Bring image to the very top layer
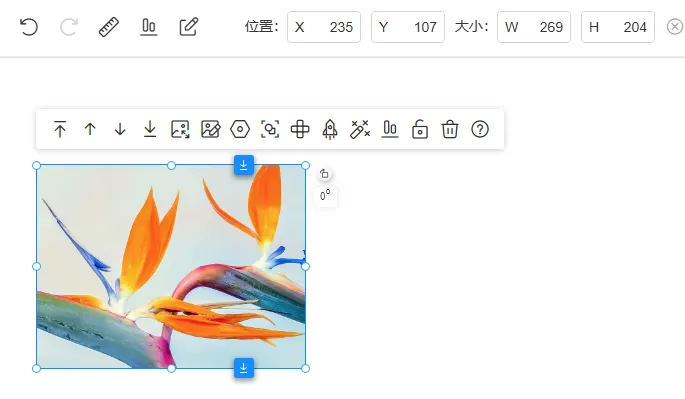 click(x=60, y=129)
